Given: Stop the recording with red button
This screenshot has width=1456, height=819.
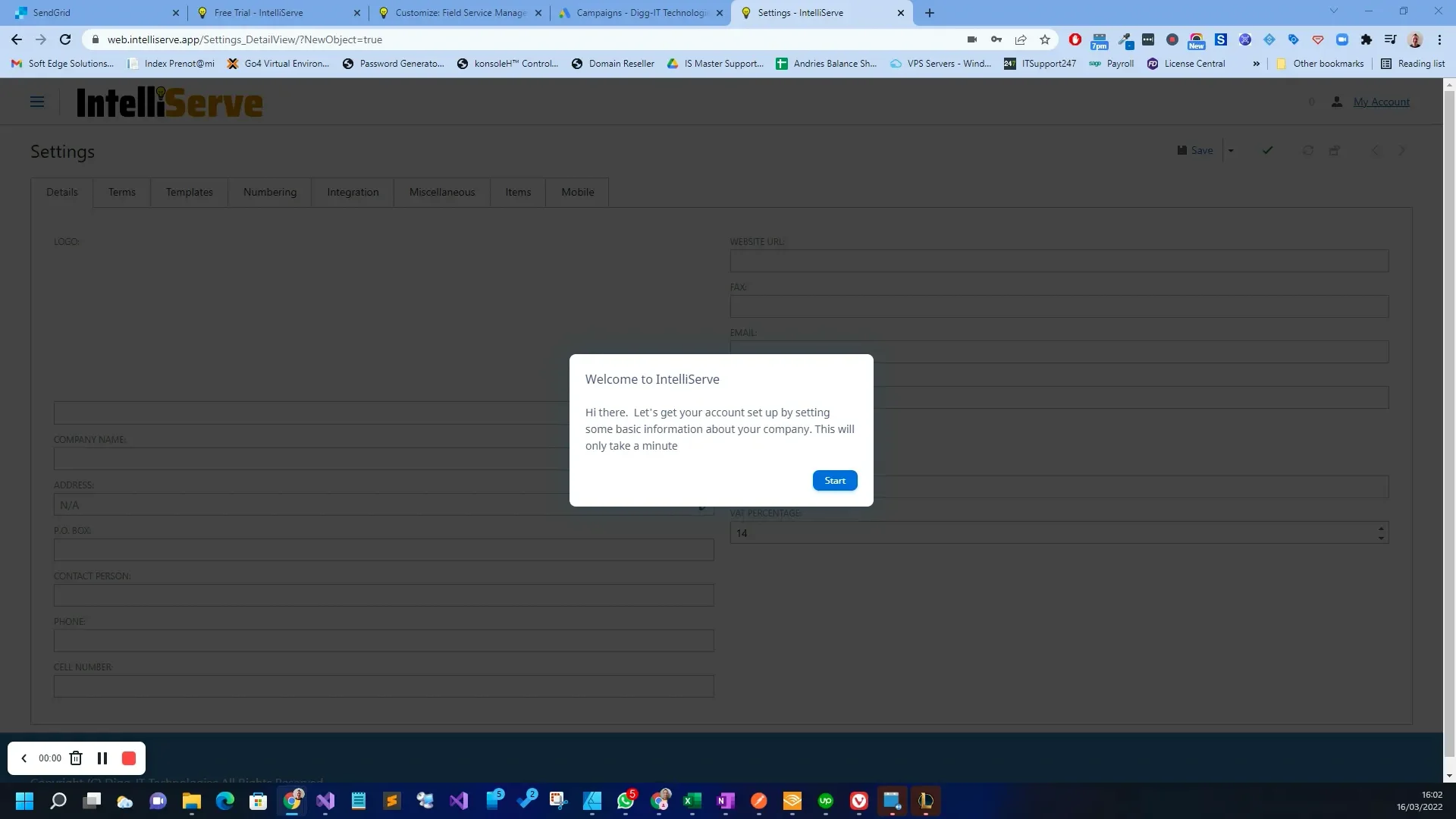Looking at the screenshot, I should [x=128, y=758].
